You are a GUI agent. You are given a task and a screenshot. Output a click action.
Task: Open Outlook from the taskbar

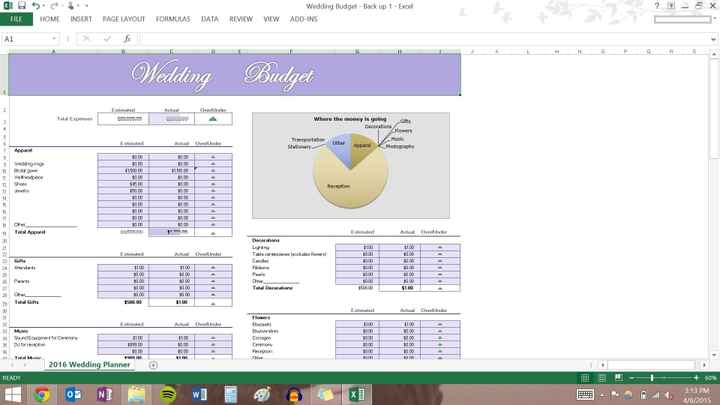coord(73,394)
